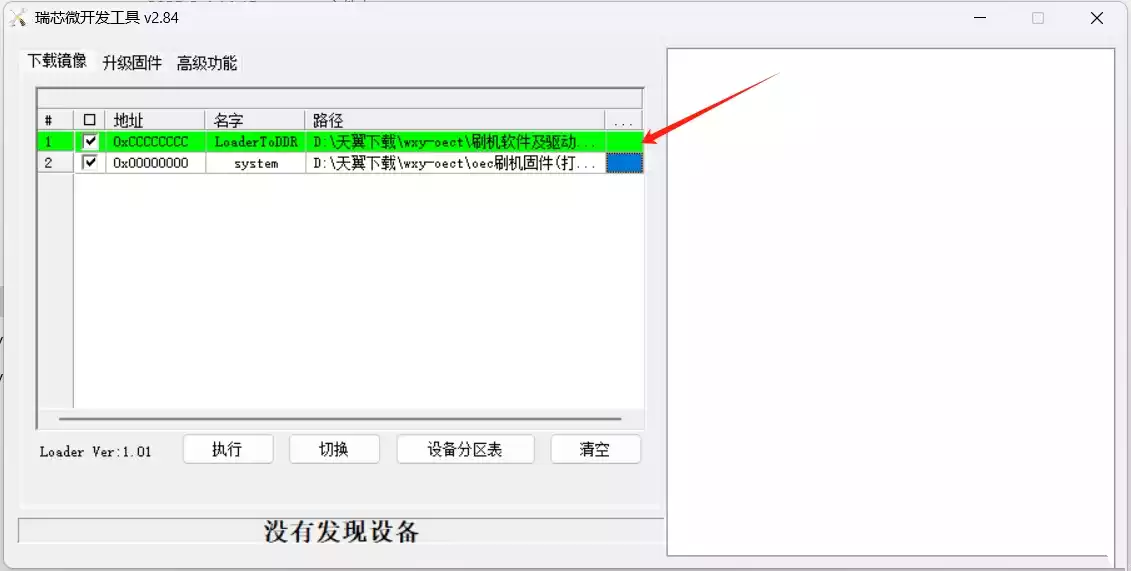Toggle the select-all checkbox in table header
Screen dimensions: 1131x571
(x=89, y=120)
